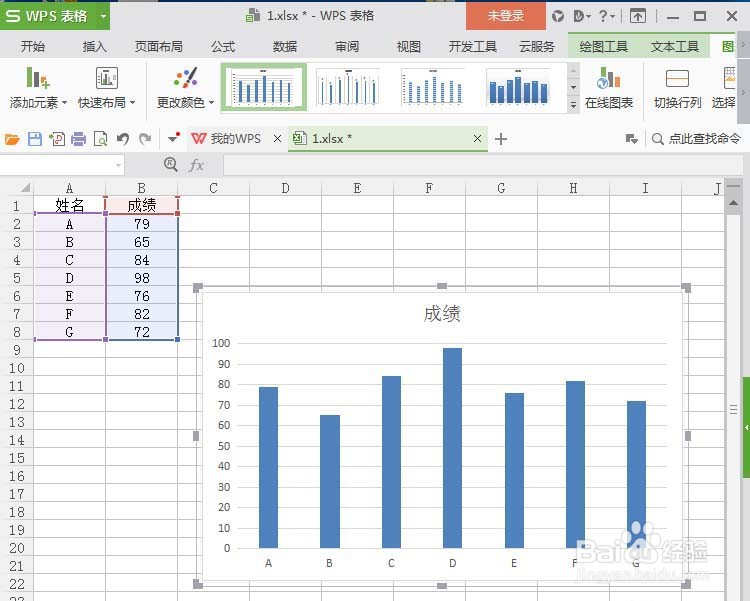Screen dimensions: 750x601
Task: Open Online Charts (在线图表)
Action: (x=608, y=88)
